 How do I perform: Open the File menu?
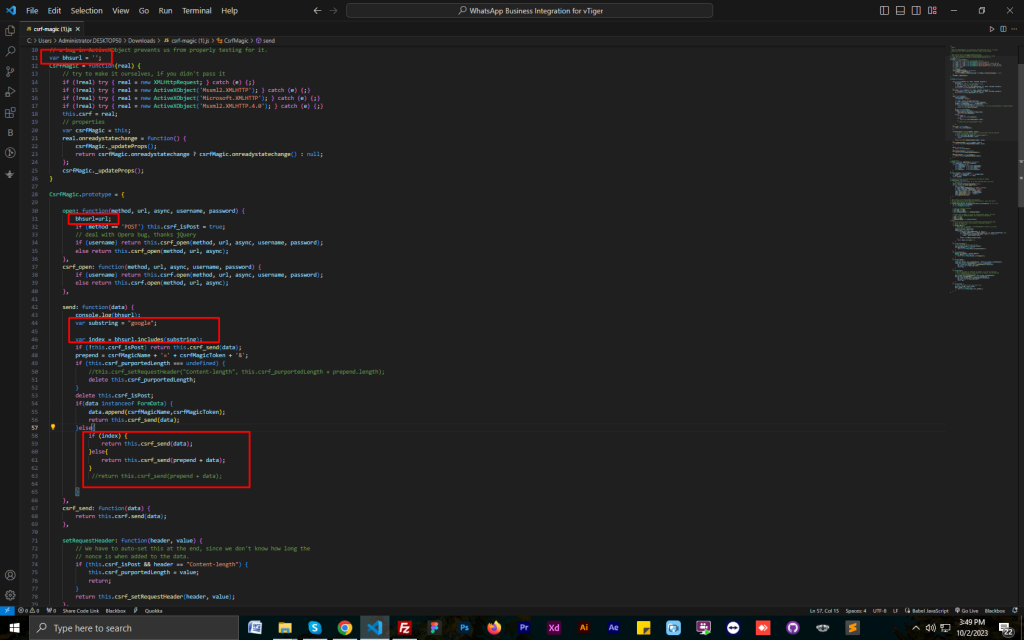tap(32, 10)
